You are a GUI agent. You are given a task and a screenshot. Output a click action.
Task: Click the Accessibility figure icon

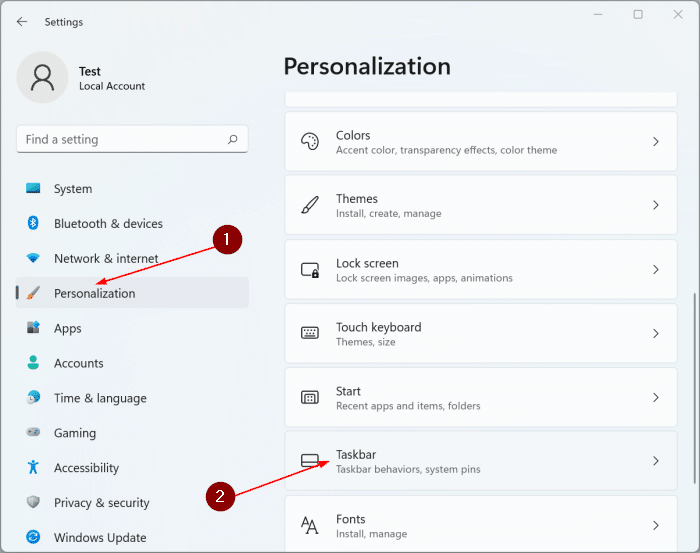click(x=33, y=467)
